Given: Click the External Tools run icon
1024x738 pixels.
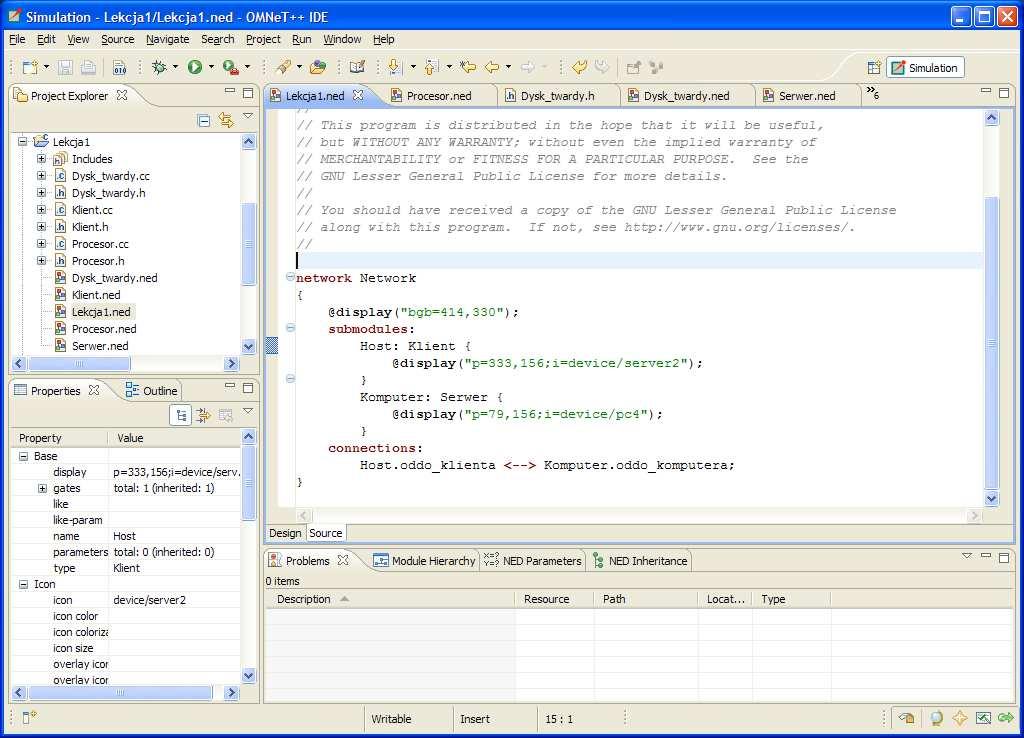Looking at the screenshot, I should pyautogui.click(x=230, y=67).
